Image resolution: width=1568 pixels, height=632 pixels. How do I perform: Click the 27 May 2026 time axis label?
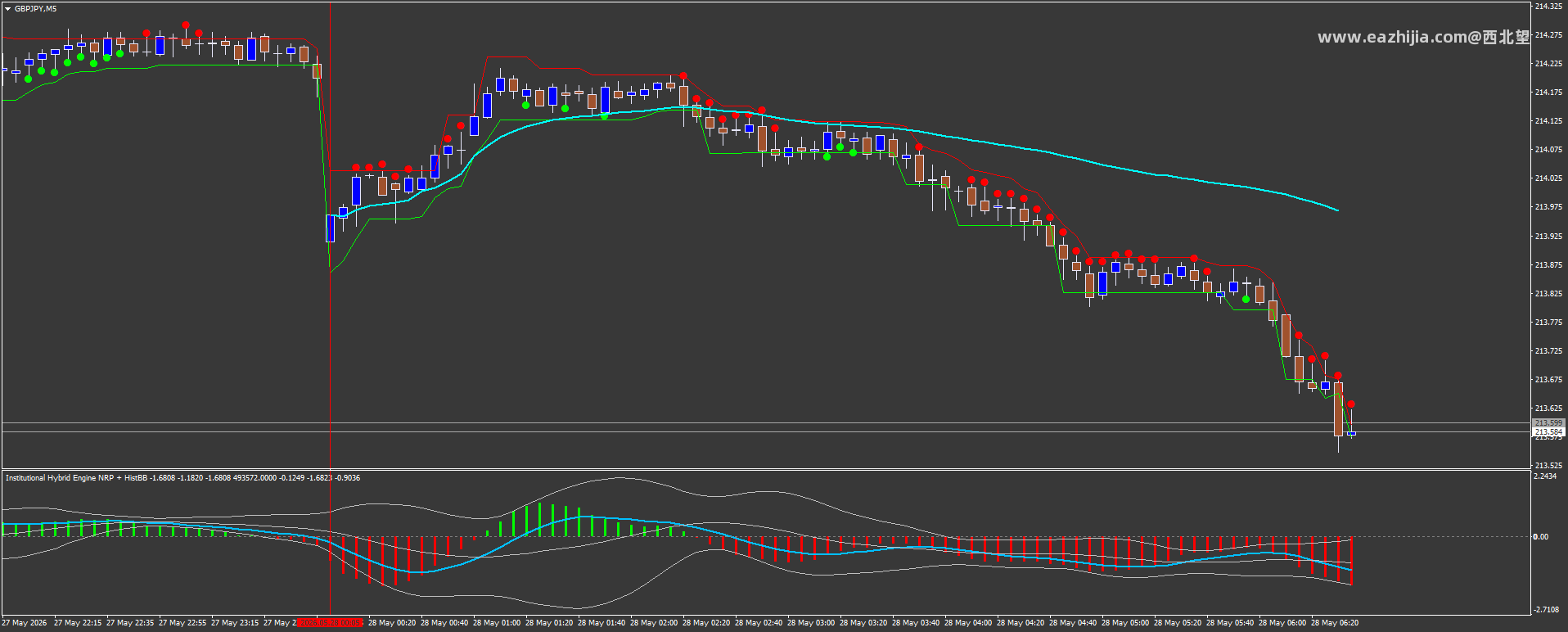pos(25,623)
